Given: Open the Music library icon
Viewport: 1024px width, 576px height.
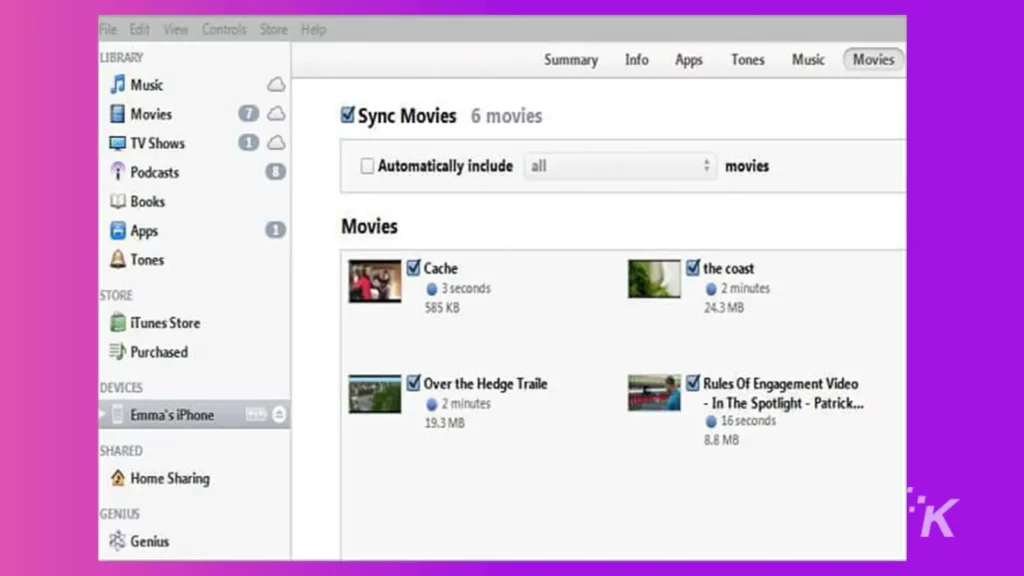Looking at the screenshot, I should [118, 84].
